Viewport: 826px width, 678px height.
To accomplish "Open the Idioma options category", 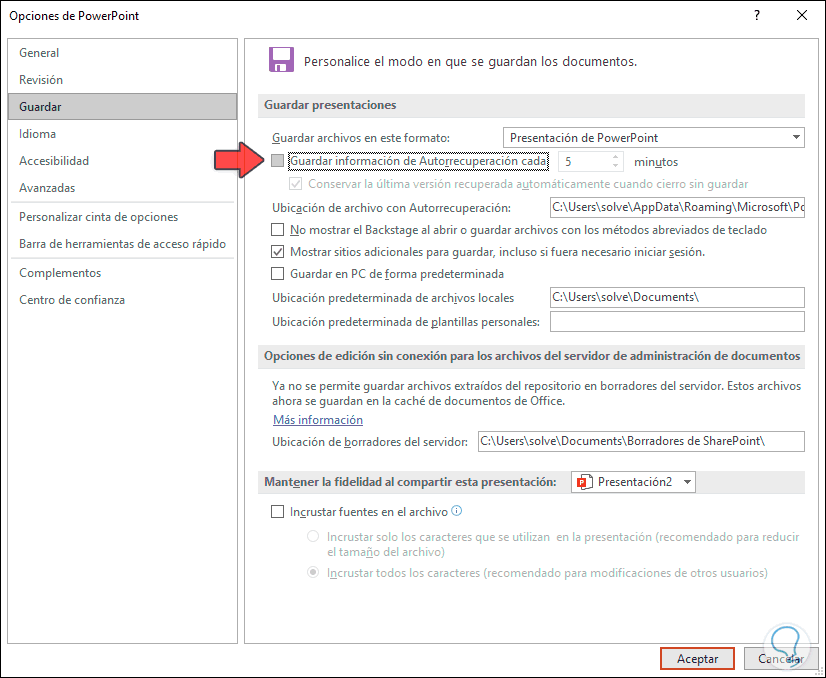I will tap(123, 134).
